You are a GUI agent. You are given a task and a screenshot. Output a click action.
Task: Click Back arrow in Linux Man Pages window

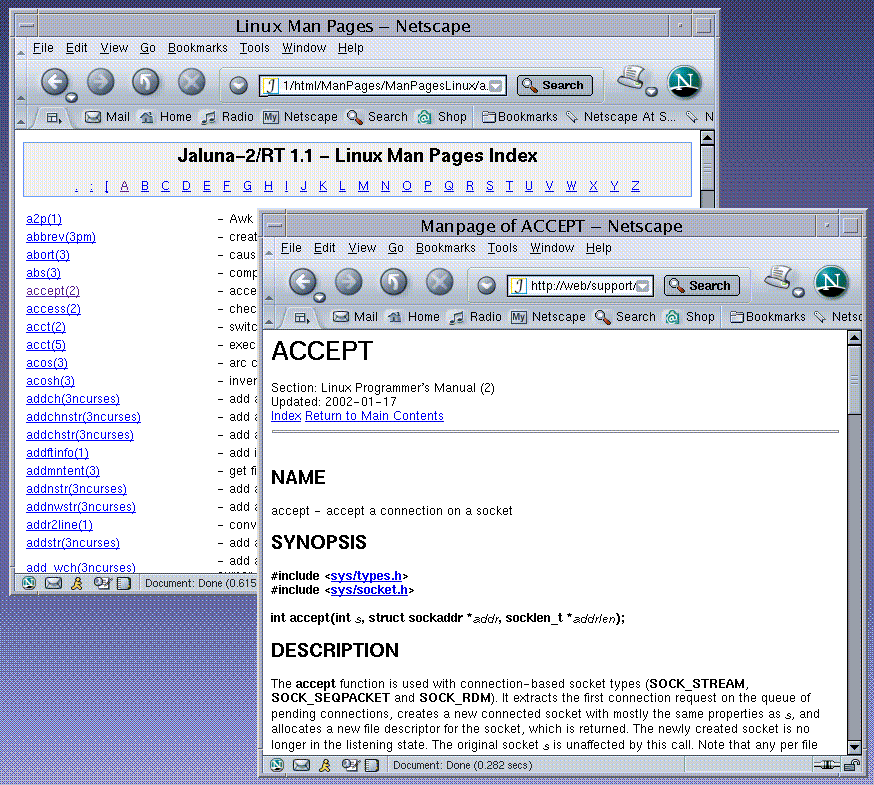(55, 83)
